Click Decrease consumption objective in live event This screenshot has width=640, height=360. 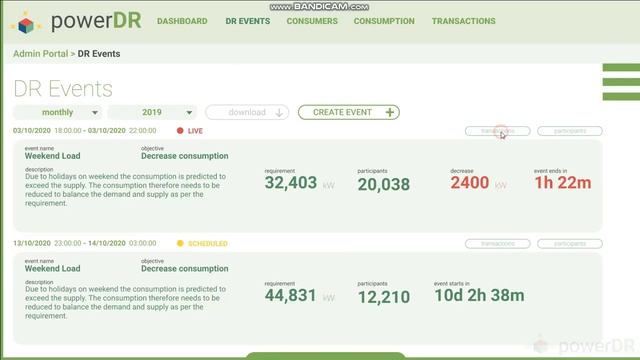[185, 156]
